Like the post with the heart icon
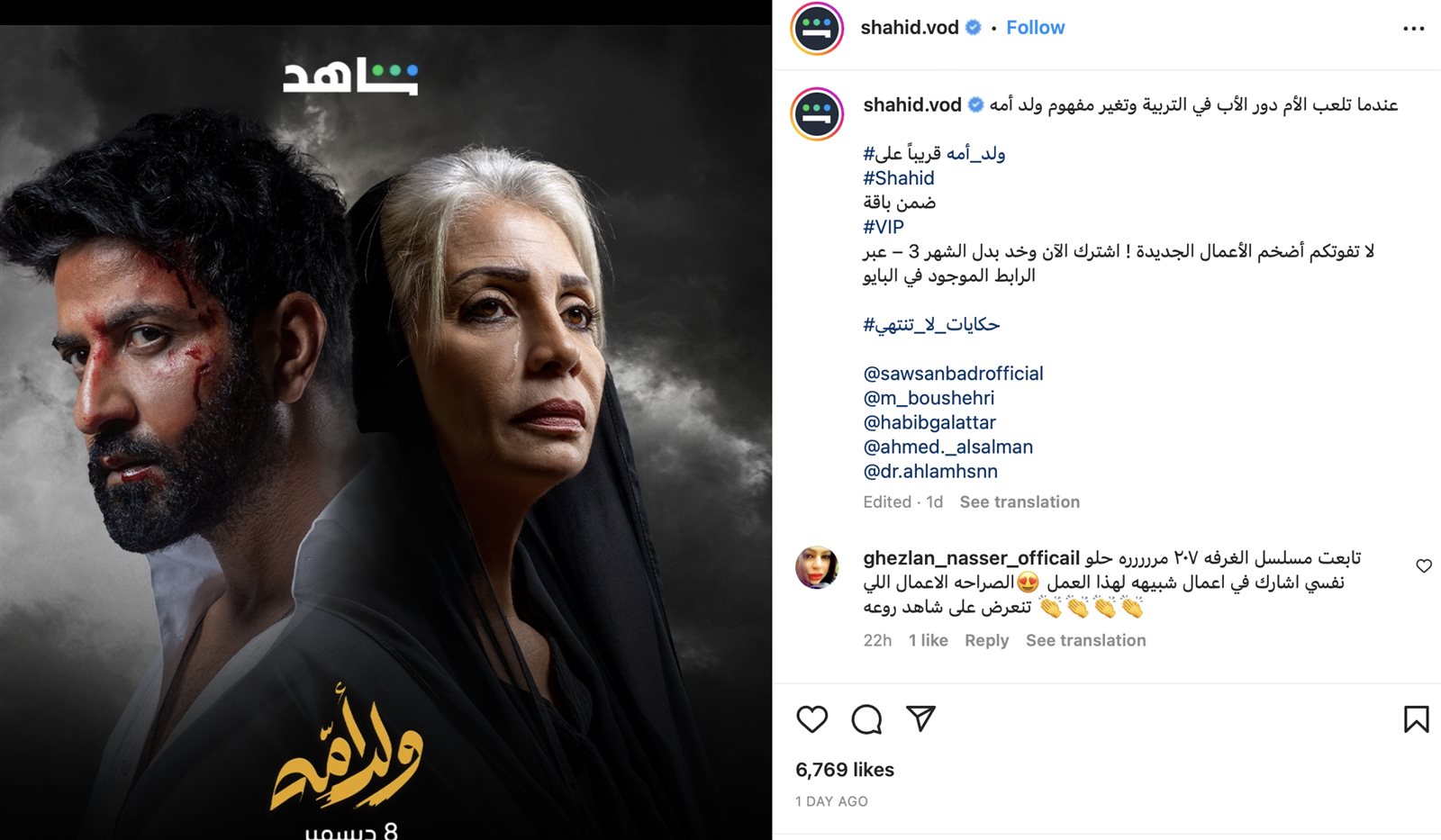The height and width of the screenshot is (840, 1441). point(811,718)
